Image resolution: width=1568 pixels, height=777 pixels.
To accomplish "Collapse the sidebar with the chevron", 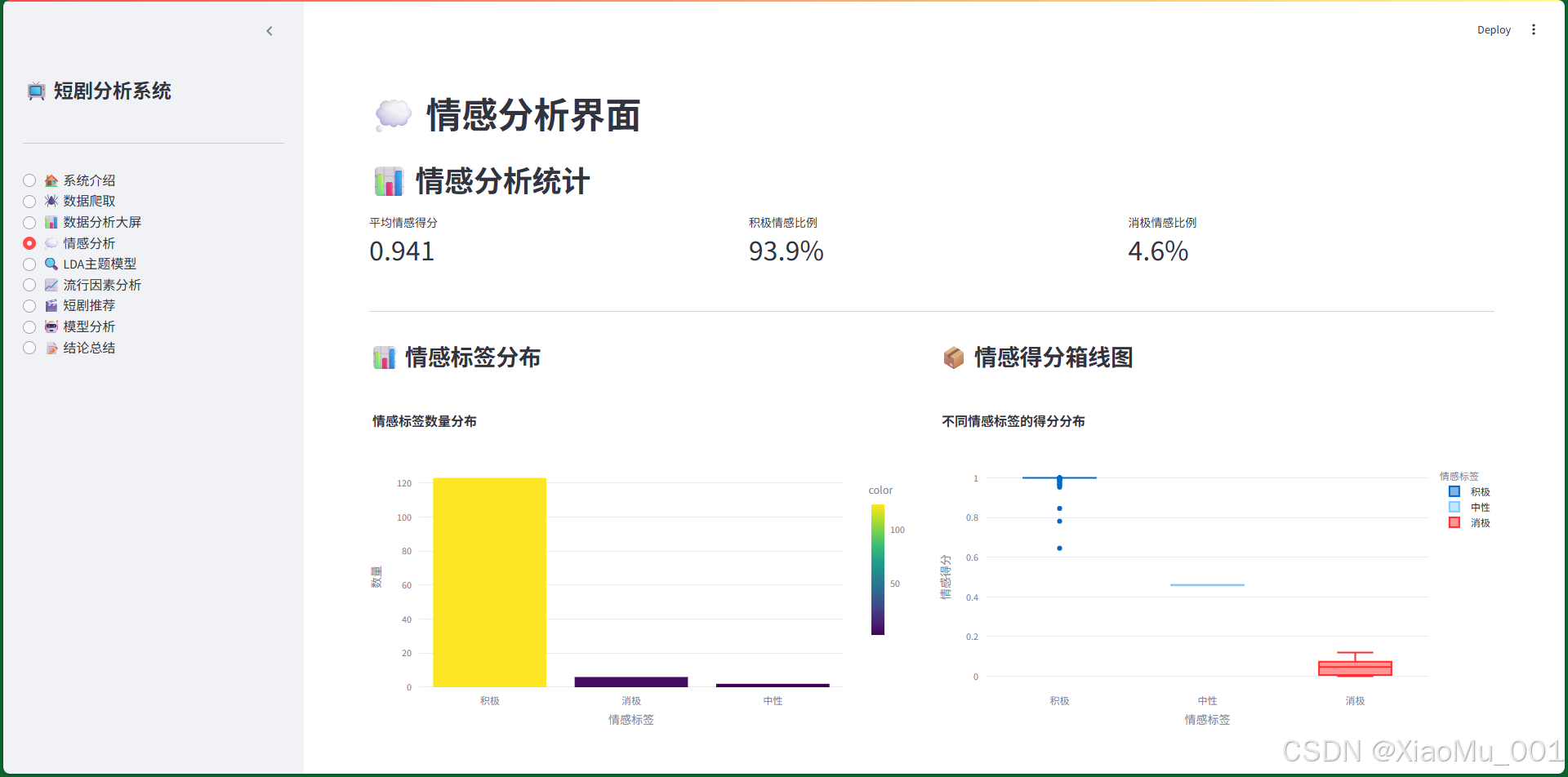I will (269, 31).
